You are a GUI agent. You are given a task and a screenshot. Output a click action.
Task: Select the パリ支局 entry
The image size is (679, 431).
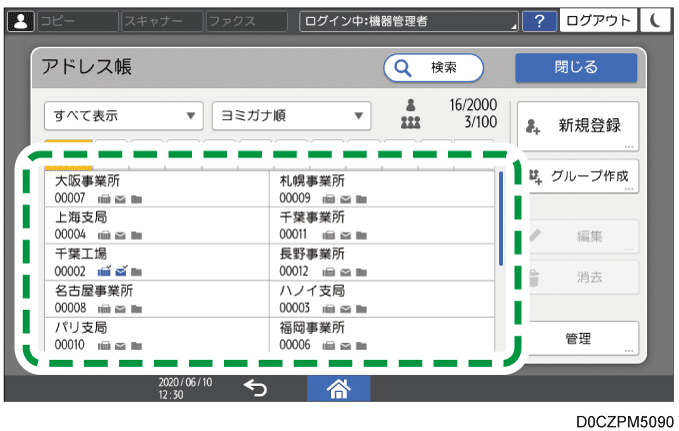[157, 334]
